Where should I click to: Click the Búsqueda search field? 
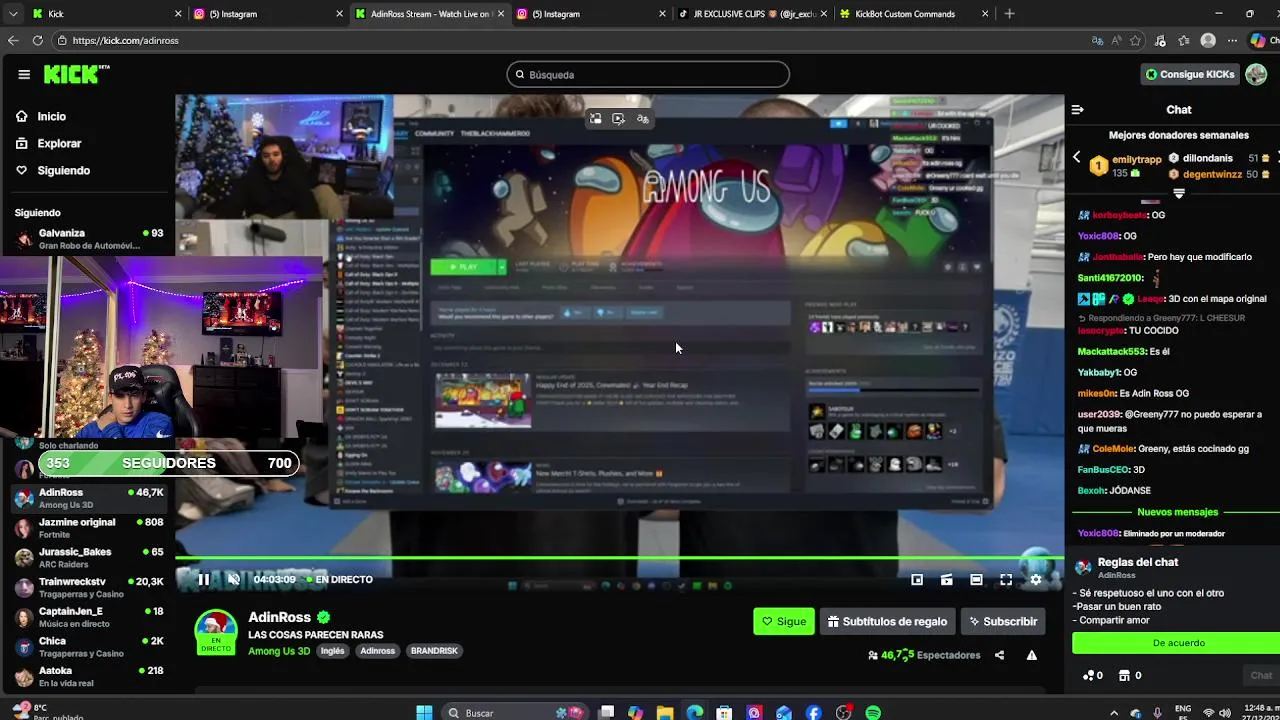[x=648, y=74]
